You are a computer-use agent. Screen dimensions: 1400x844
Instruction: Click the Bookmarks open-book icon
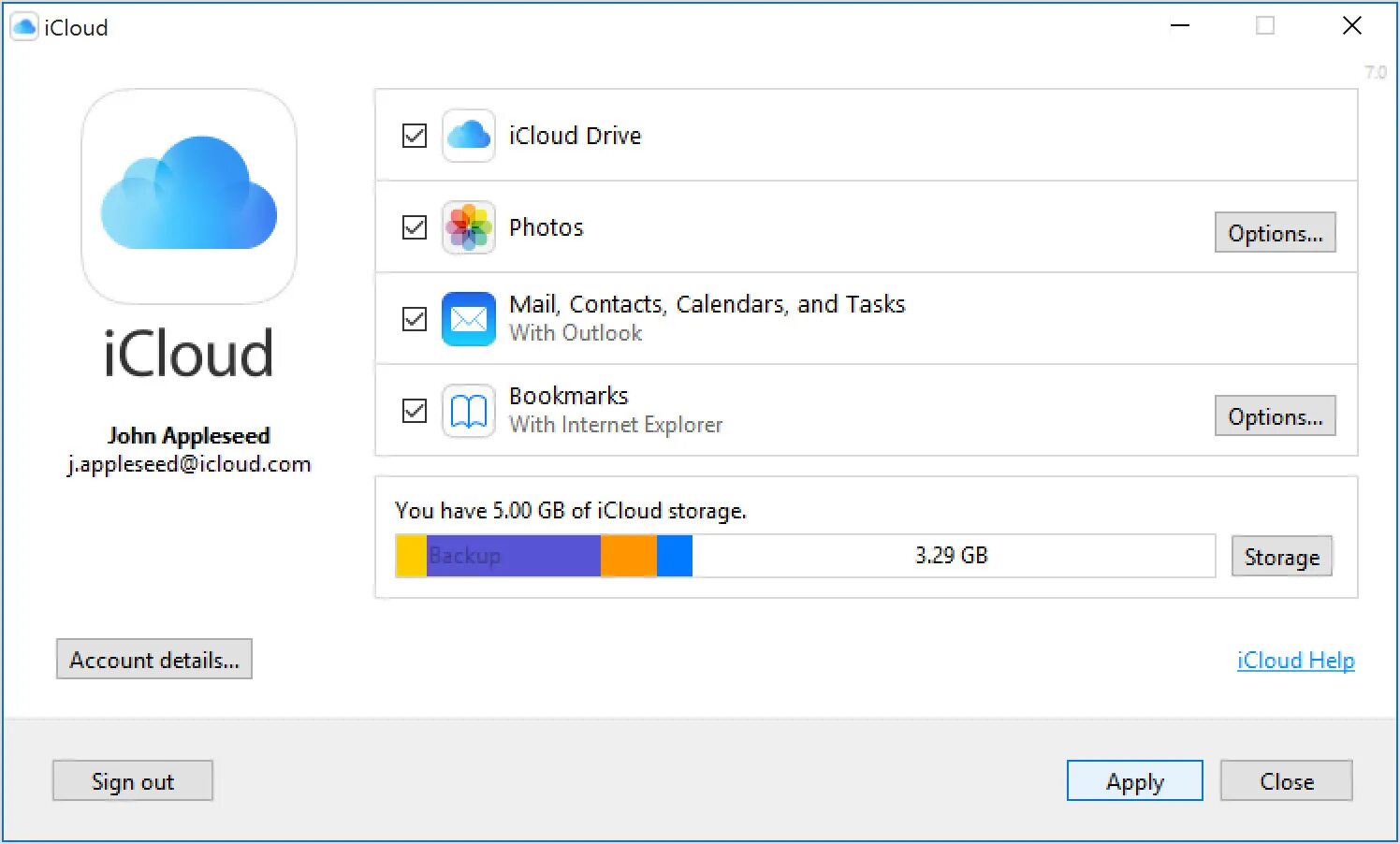coord(468,411)
